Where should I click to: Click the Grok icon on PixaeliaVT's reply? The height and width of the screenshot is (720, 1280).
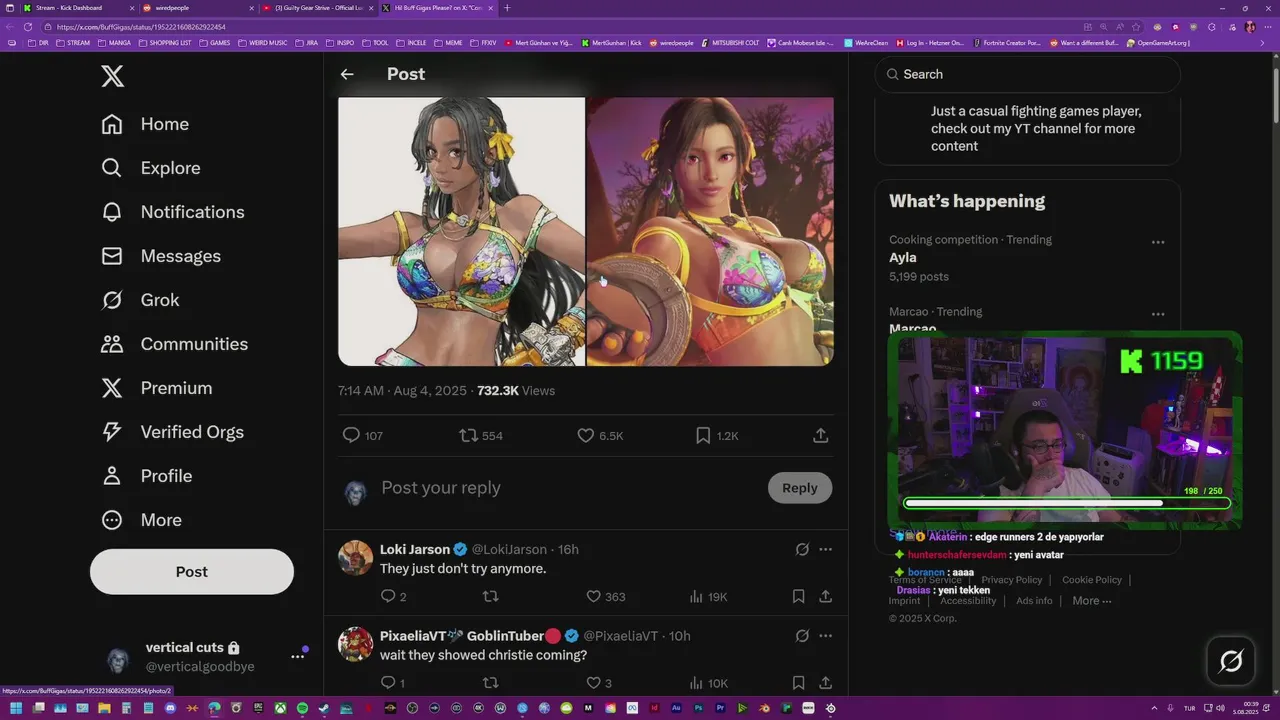pos(802,636)
